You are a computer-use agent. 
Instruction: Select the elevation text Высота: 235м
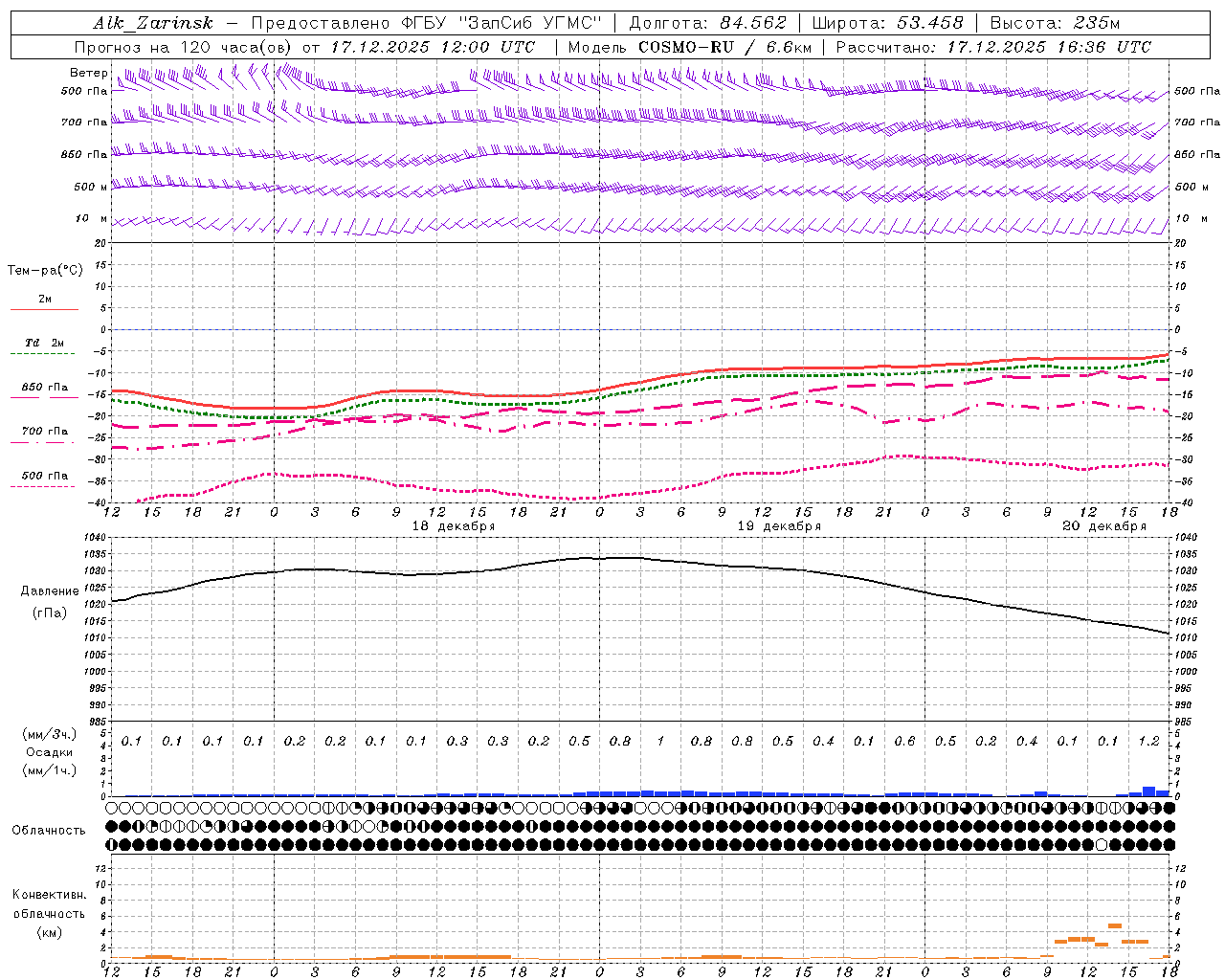click(1055, 23)
